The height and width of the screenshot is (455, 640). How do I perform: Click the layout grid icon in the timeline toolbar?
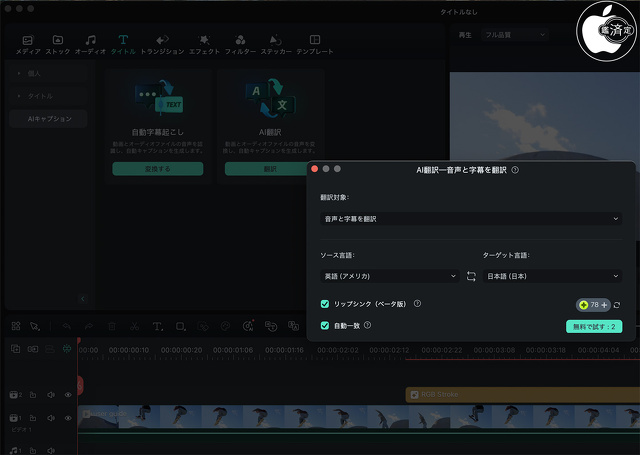point(16,326)
